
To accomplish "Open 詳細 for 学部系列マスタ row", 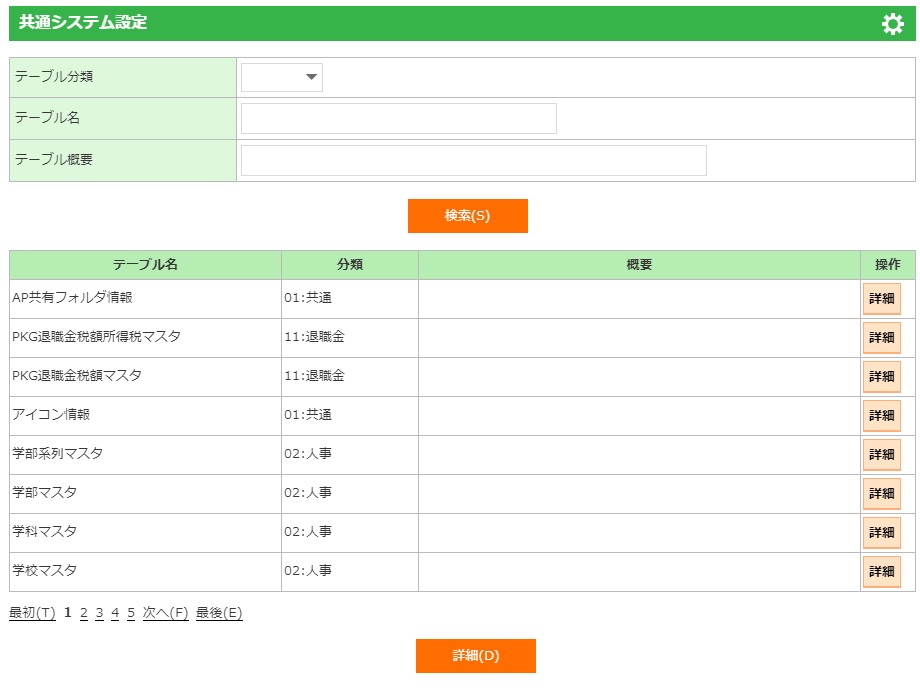I will tap(881, 455).
